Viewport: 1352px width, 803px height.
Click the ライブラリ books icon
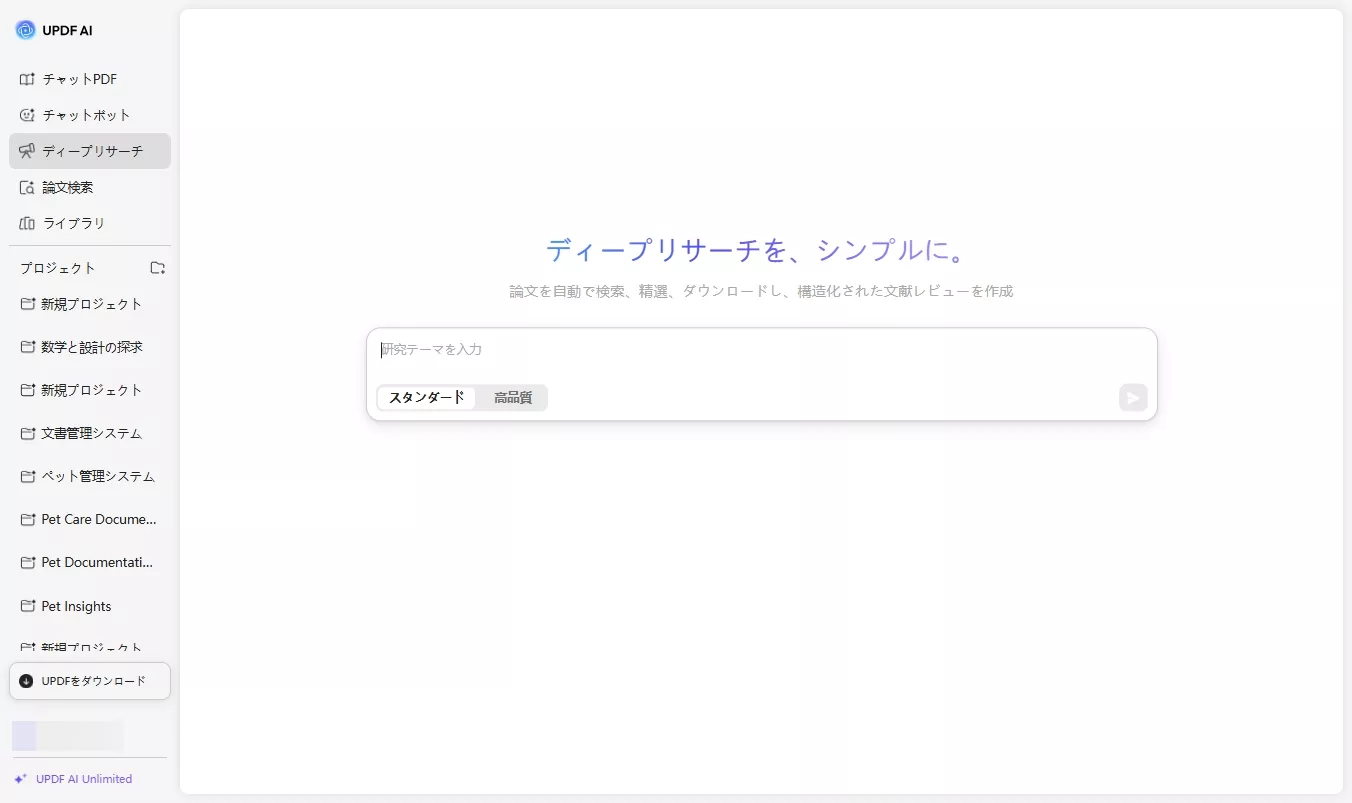click(x=27, y=223)
